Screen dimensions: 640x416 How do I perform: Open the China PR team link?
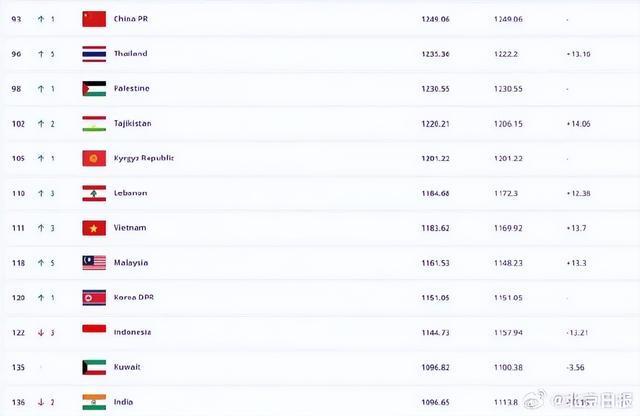click(131, 18)
